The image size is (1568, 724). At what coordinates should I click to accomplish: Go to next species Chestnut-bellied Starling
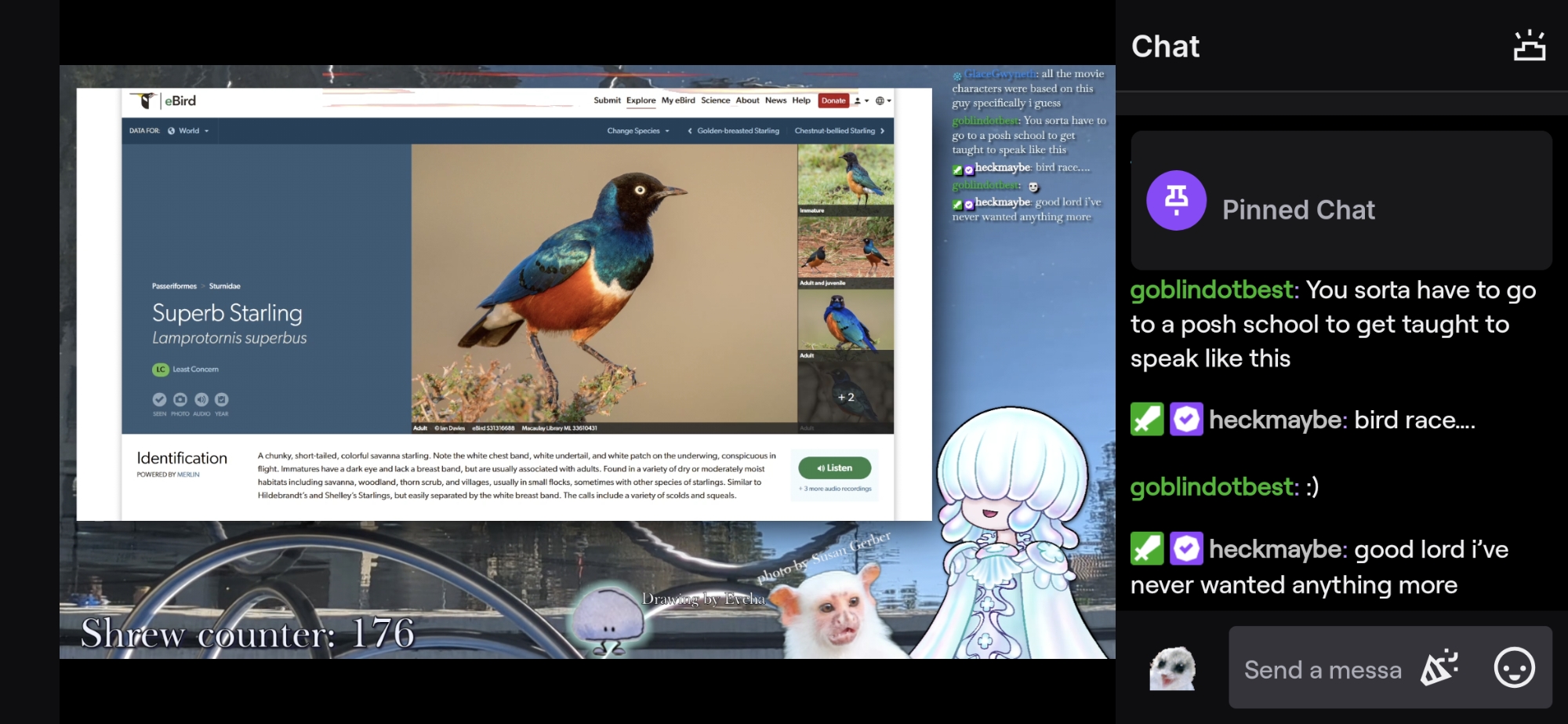coord(839,131)
